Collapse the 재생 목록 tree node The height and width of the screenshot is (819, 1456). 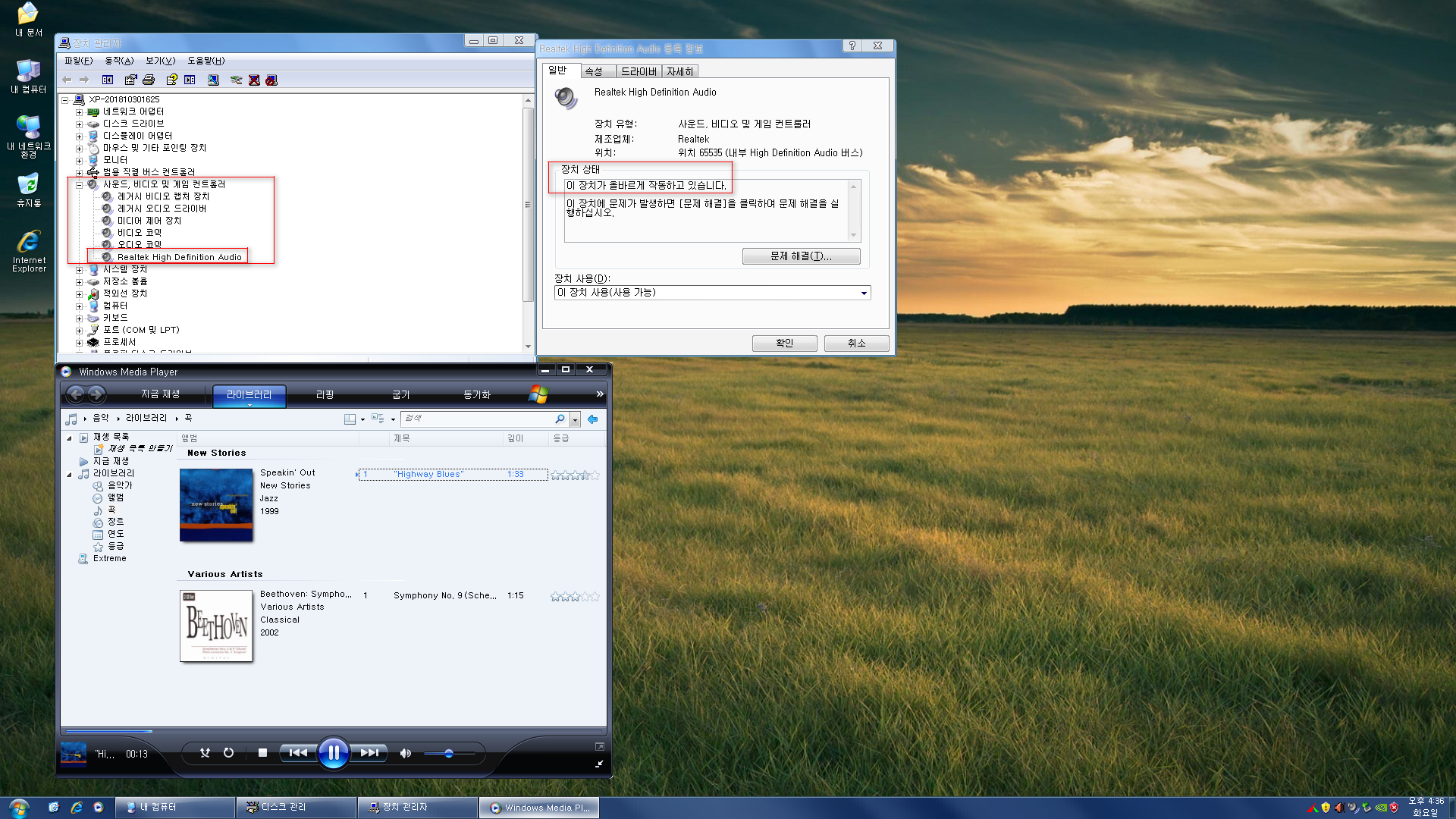69,438
